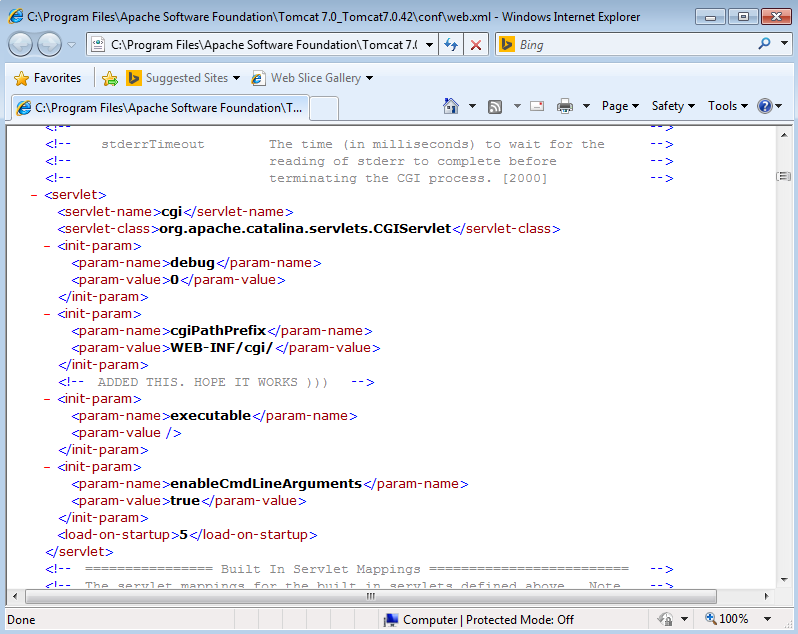Open a new blank tab
This screenshot has width=798, height=634.
click(x=324, y=108)
